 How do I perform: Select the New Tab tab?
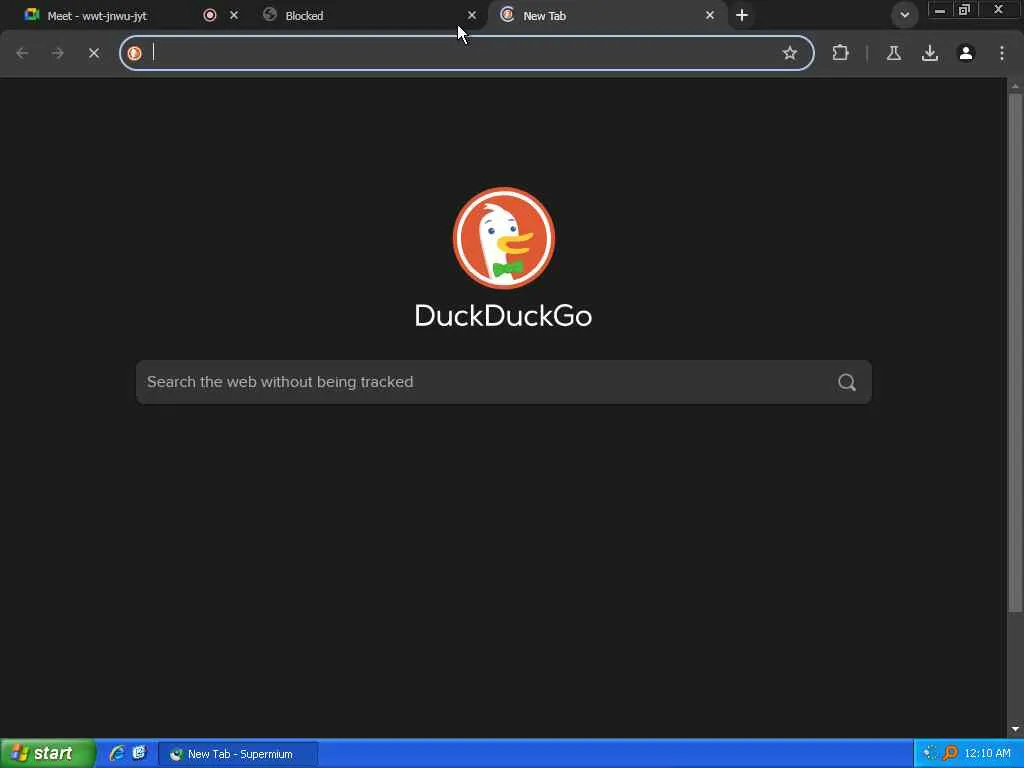607,15
